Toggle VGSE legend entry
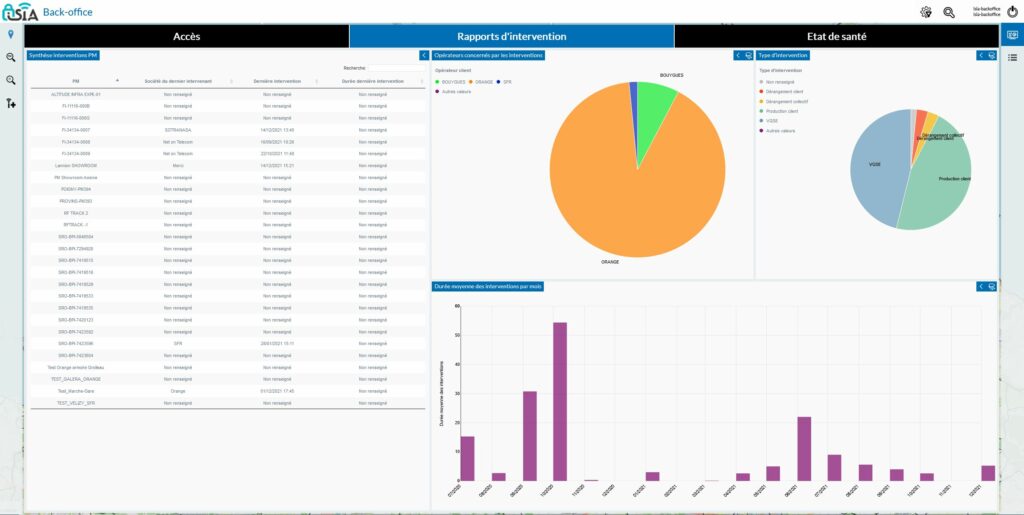 coord(768,121)
